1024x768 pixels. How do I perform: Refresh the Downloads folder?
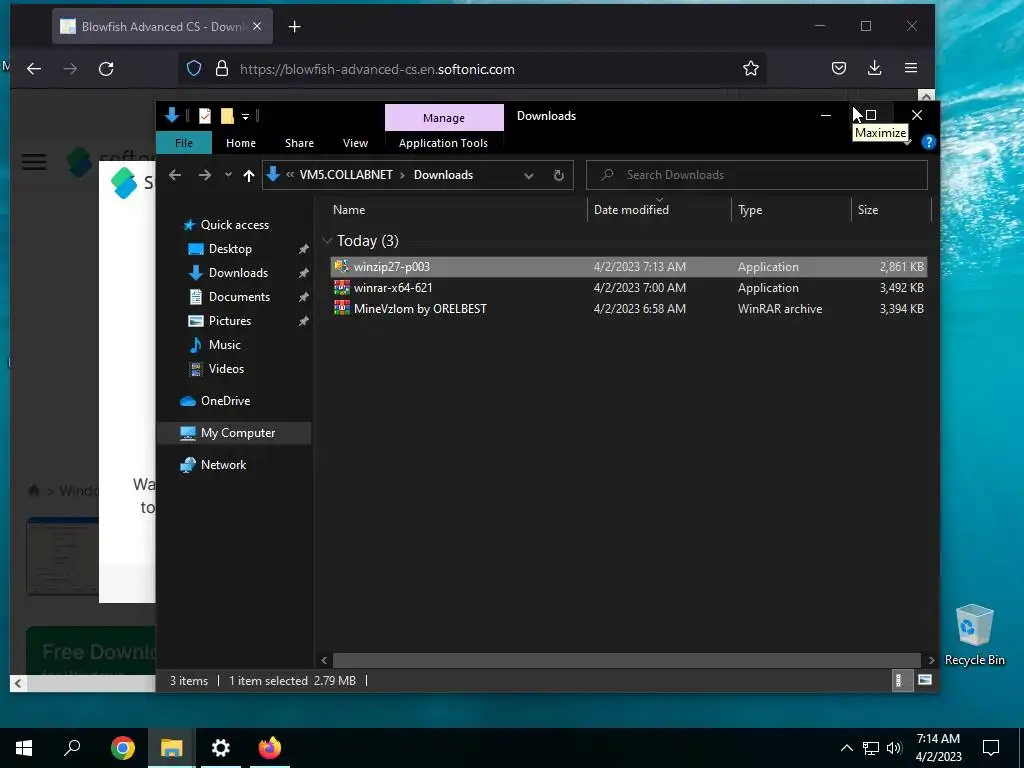click(558, 175)
